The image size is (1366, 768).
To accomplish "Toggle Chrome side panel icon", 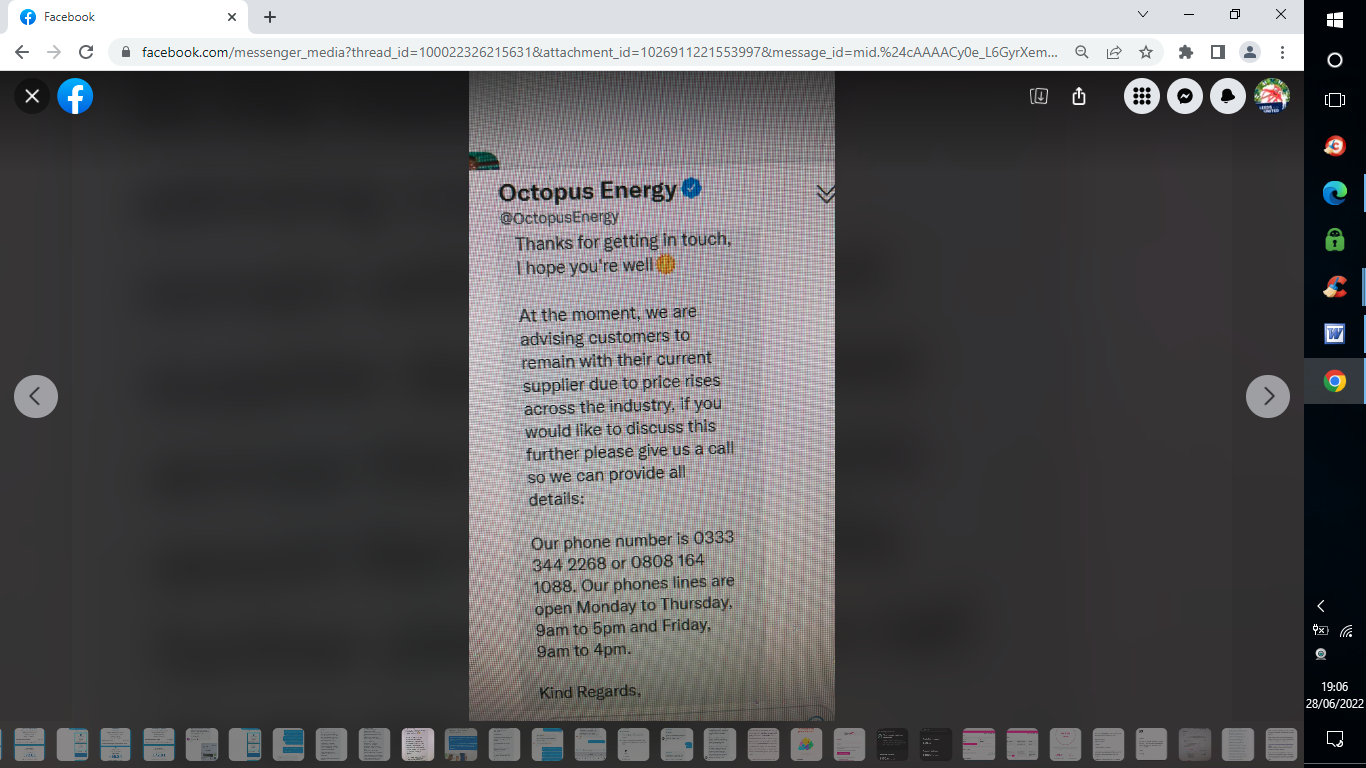I will pos(1218,52).
